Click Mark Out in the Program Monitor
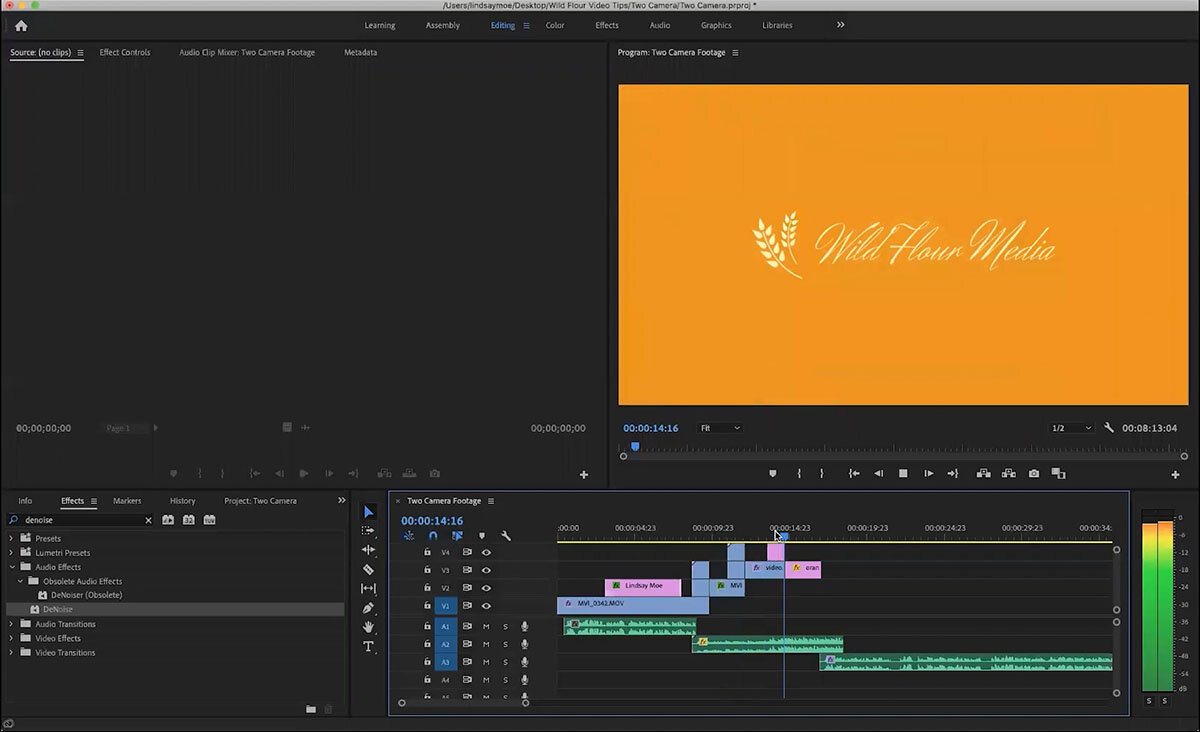 tap(822, 474)
